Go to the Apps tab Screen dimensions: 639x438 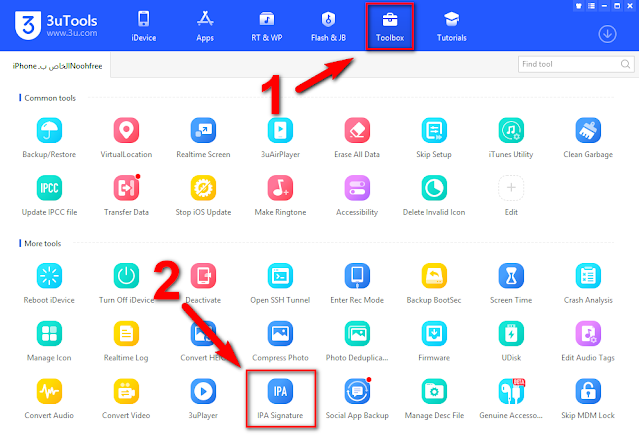tap(205, 26)
